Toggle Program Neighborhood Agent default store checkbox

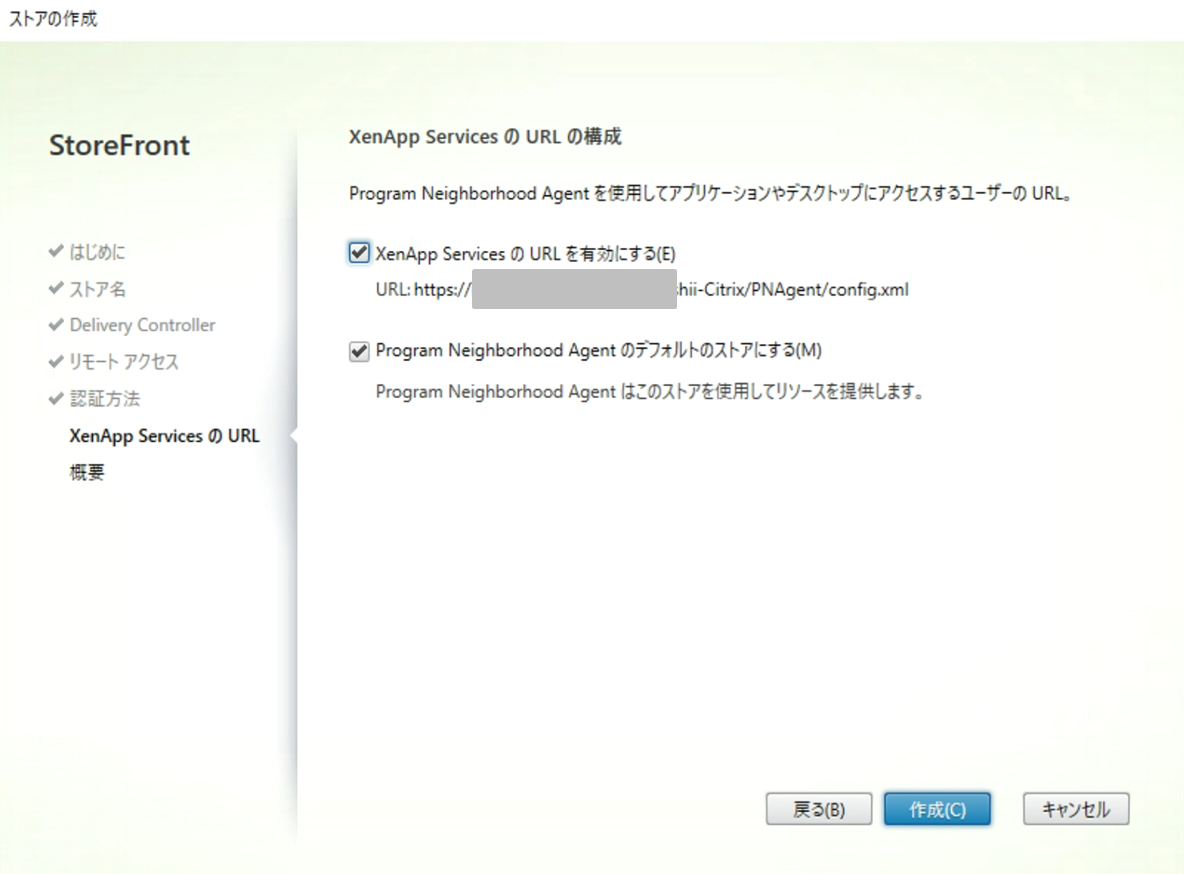359,351
